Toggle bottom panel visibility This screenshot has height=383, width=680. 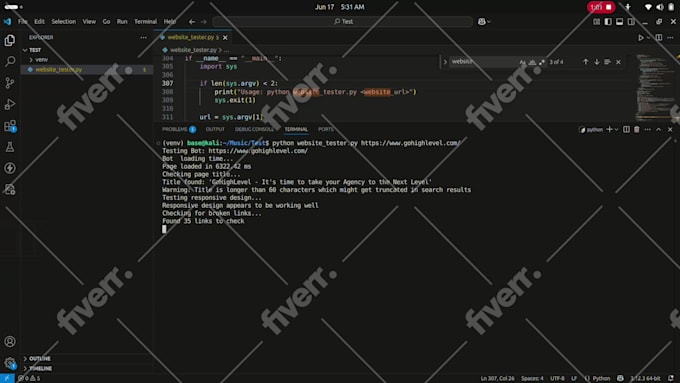coord(619,21)
